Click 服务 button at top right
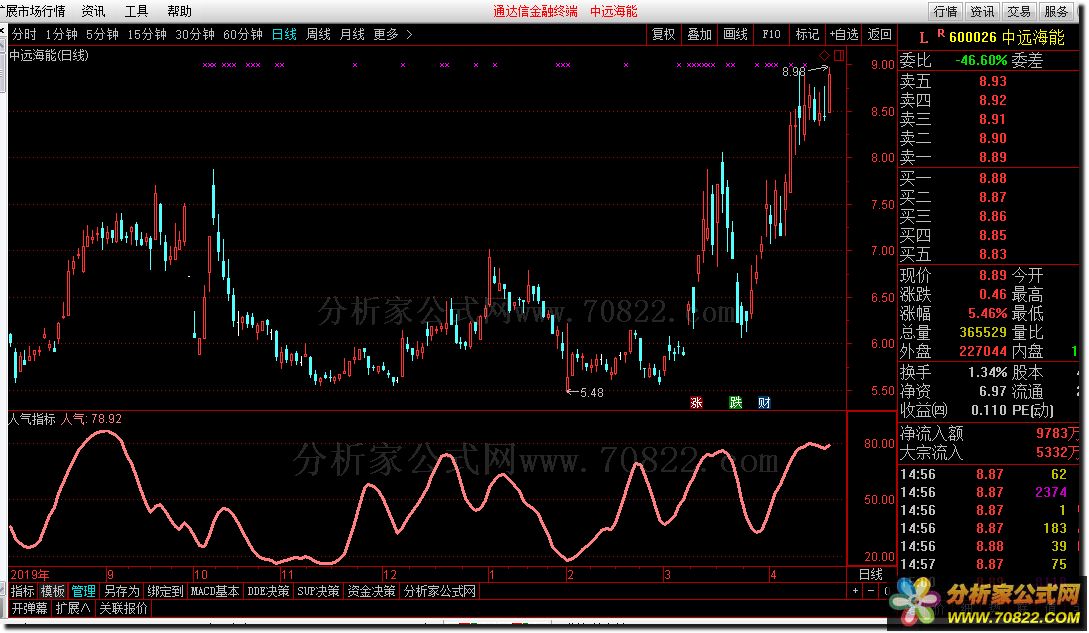 pyautogui.click(x=1056, y=11)
